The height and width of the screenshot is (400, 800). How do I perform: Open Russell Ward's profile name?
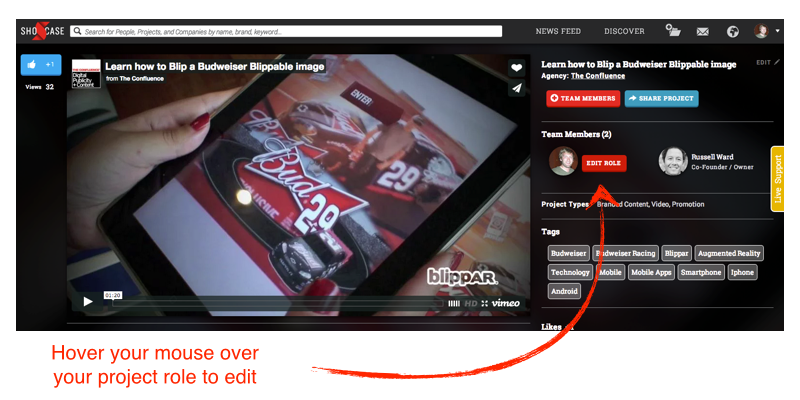coord(712,157)
